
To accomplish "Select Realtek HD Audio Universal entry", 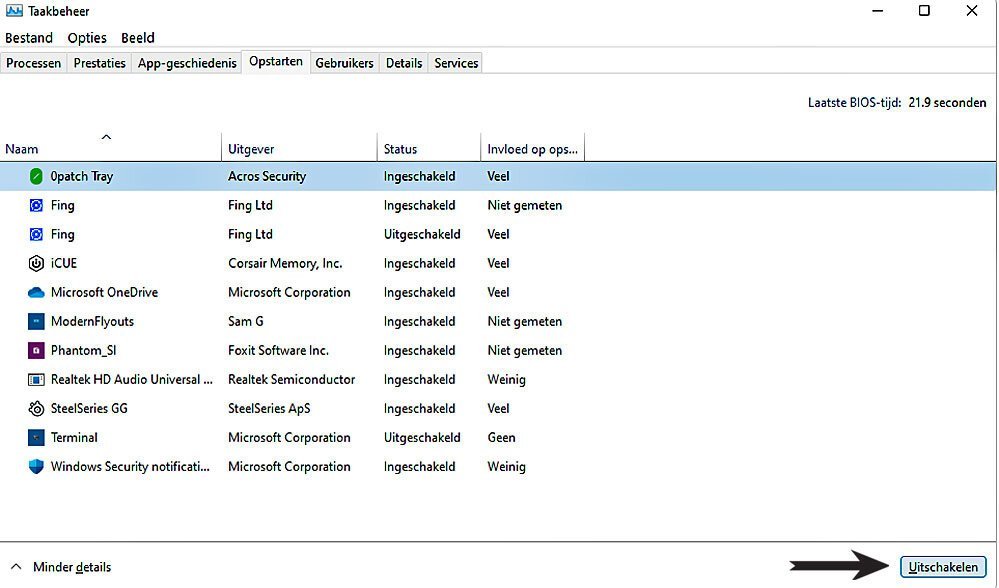I will [x=132, y=380].
